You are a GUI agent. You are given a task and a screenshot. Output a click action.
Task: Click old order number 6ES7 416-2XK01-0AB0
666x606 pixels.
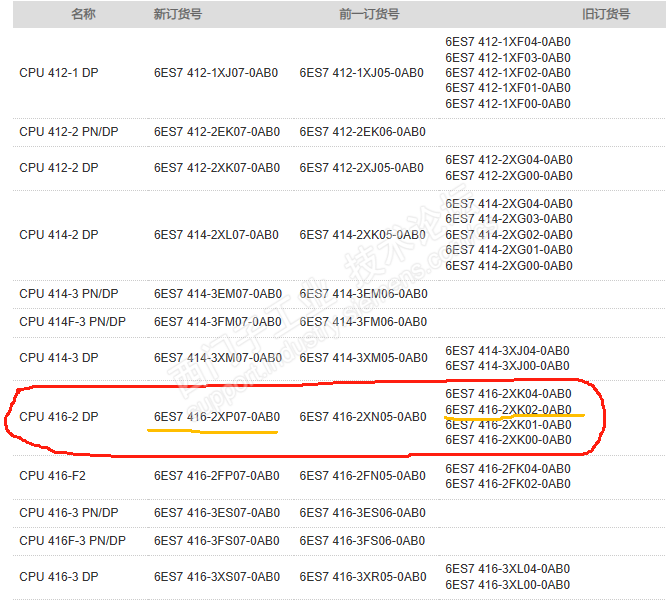508,425
